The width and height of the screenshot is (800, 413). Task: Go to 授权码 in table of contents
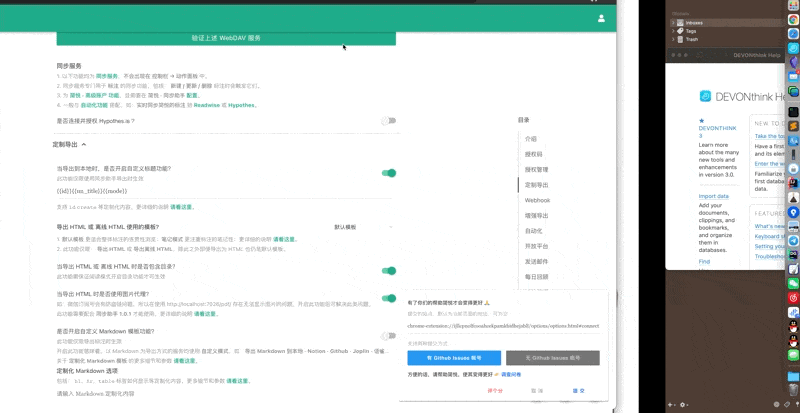point(533,154)
